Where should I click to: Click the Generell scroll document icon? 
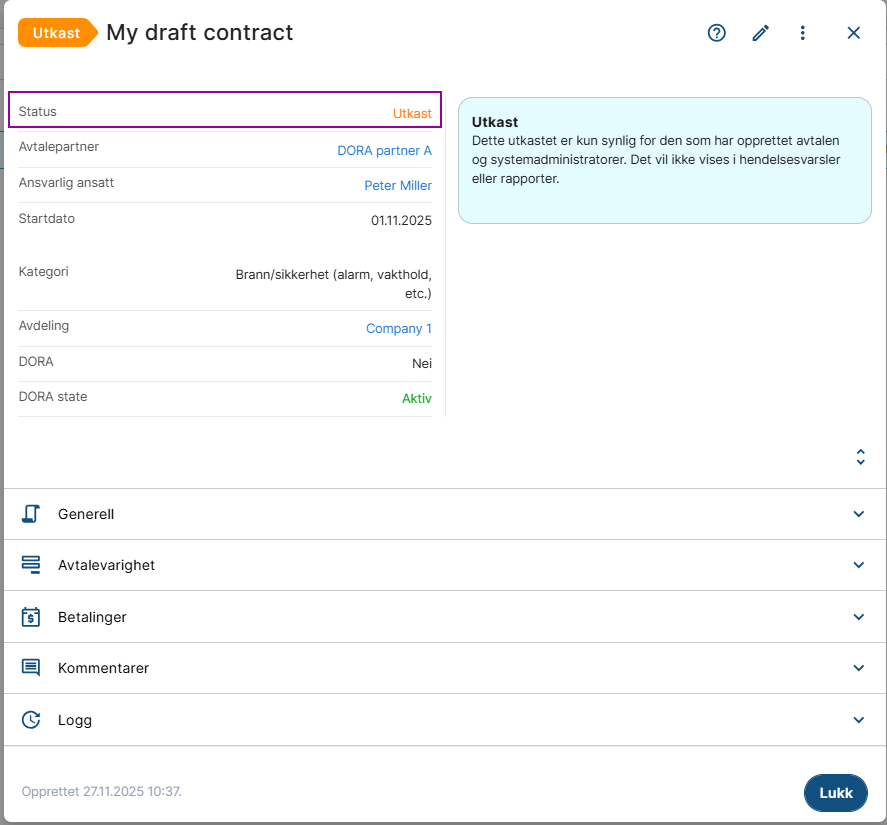click(31, 514)
